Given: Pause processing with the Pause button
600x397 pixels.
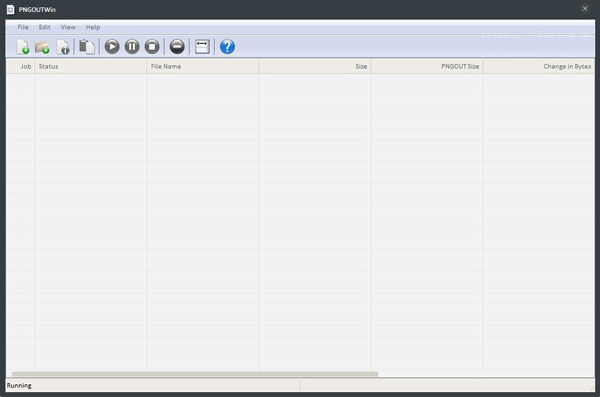Looking at the screenshot, I should click(132, 47).
